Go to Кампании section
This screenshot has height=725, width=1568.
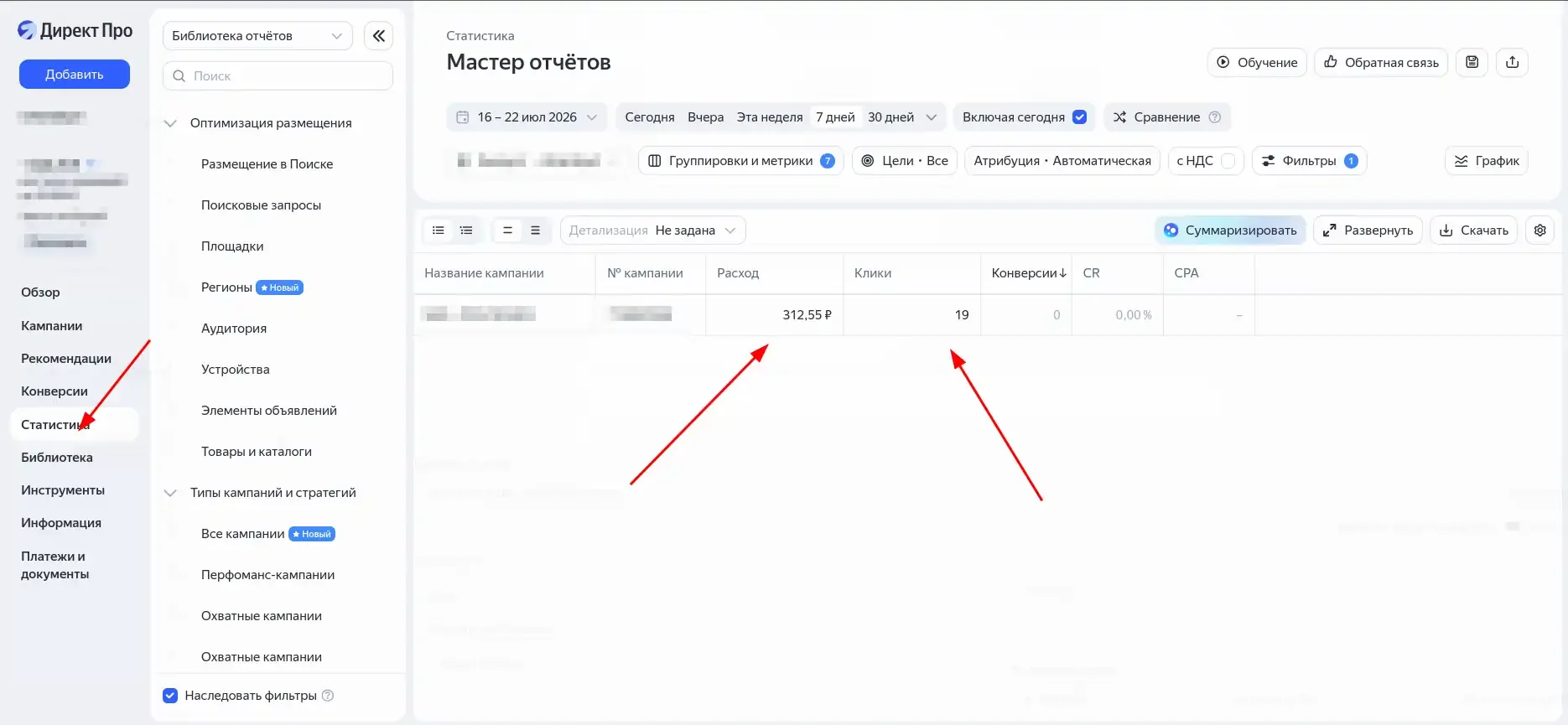point(51,326)
